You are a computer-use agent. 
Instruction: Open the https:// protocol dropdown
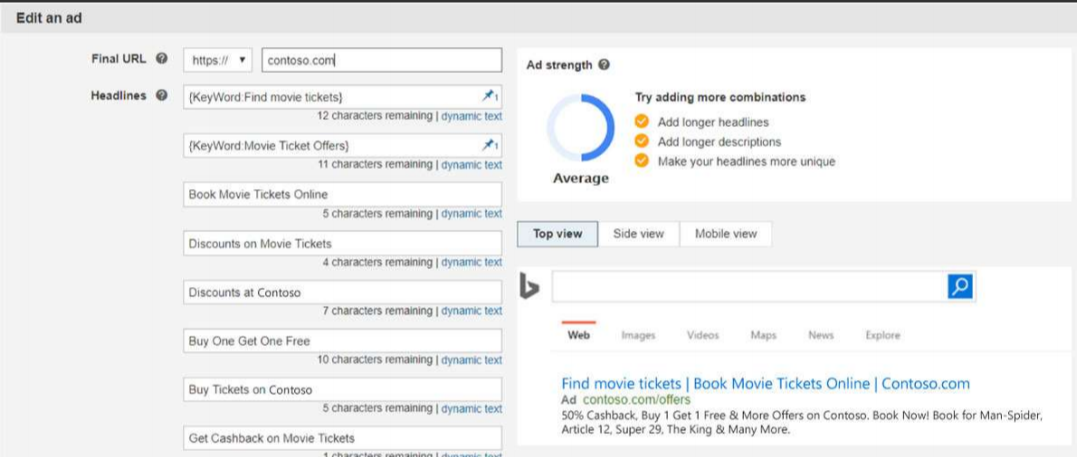click(218, 60)
